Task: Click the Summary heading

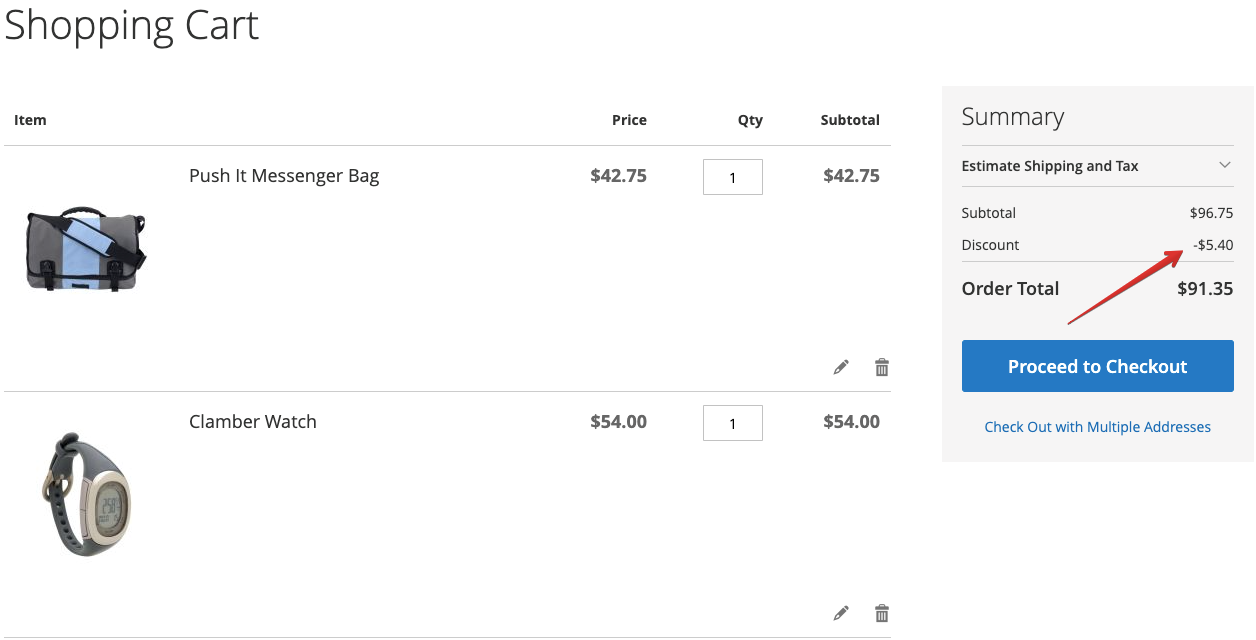Action: tap(1012, 117)
